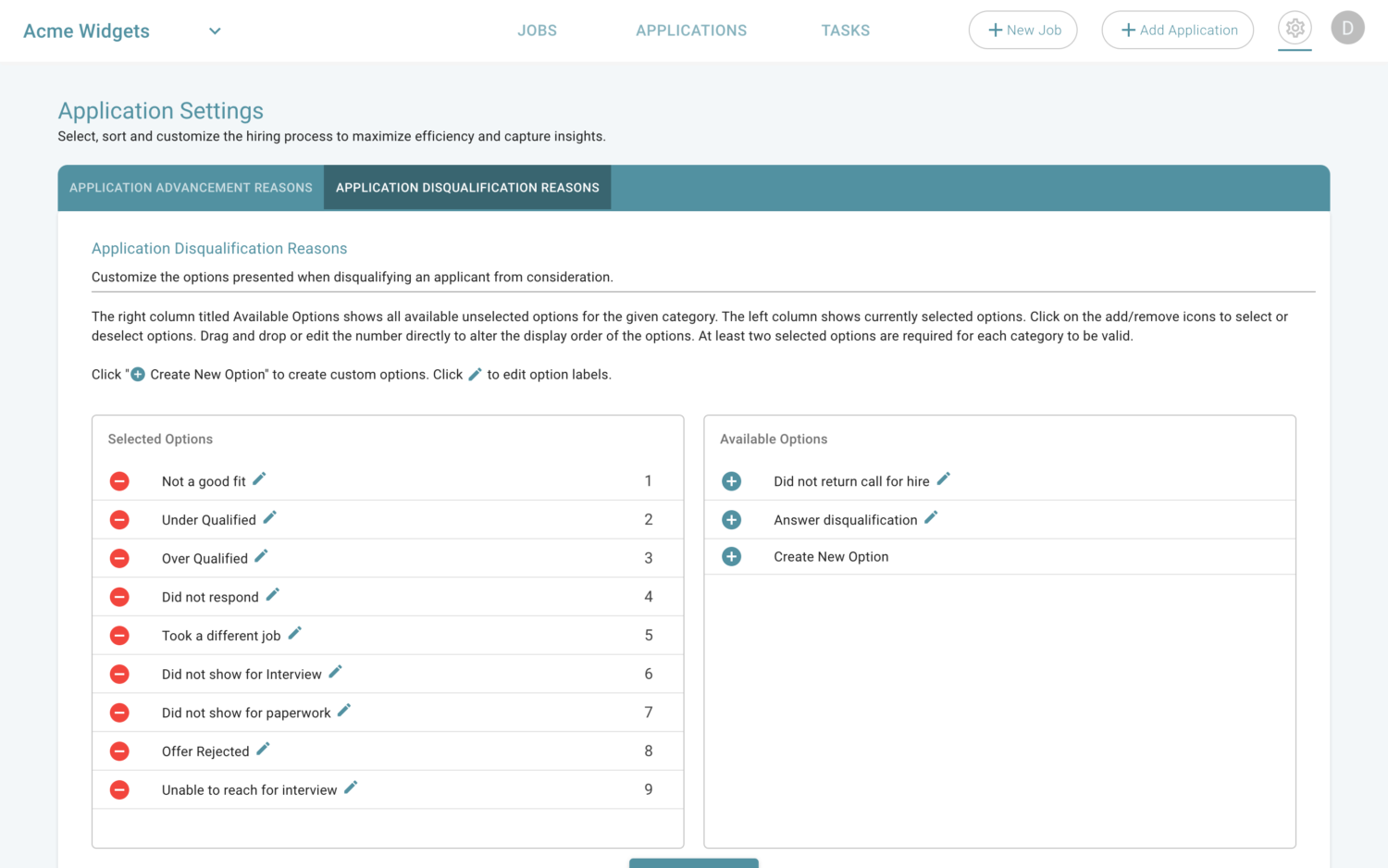The width and height of the screenshot is (1388, 868).
Task: Switch to Application Advancement Reasons tab
Action: pos(190,187)
